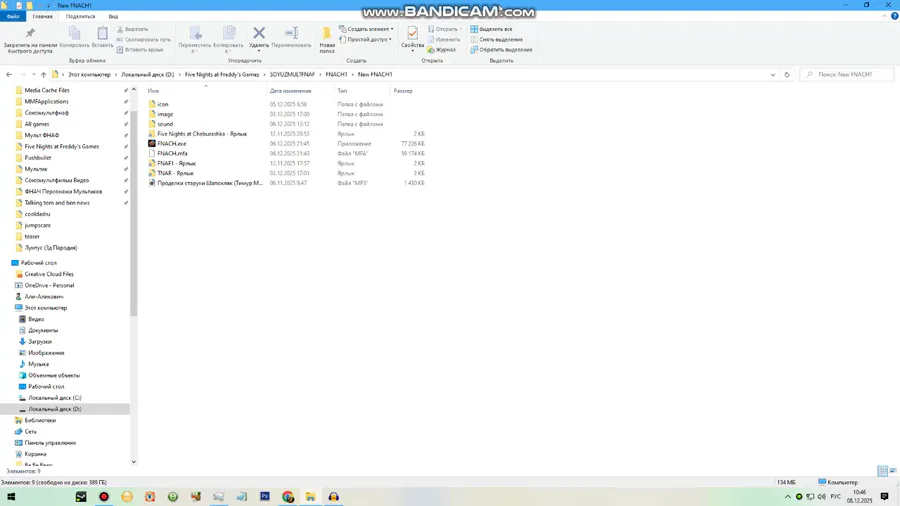This screenshot has height=506, width=900.
Task: Click the Paste icon in ribbon
Action: (x=102, y=33)
